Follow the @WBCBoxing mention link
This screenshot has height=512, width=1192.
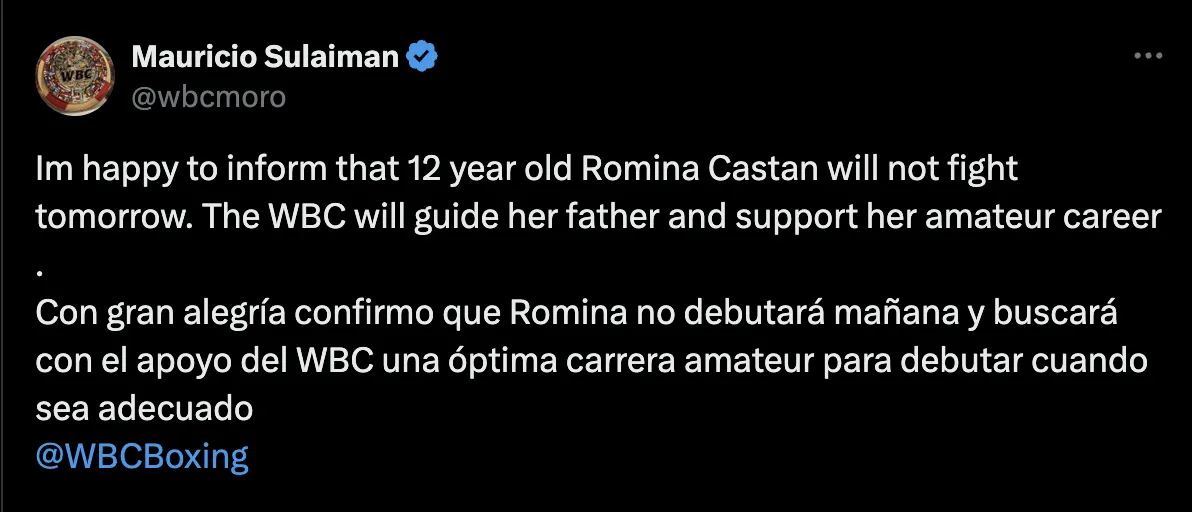coord(141,456)
